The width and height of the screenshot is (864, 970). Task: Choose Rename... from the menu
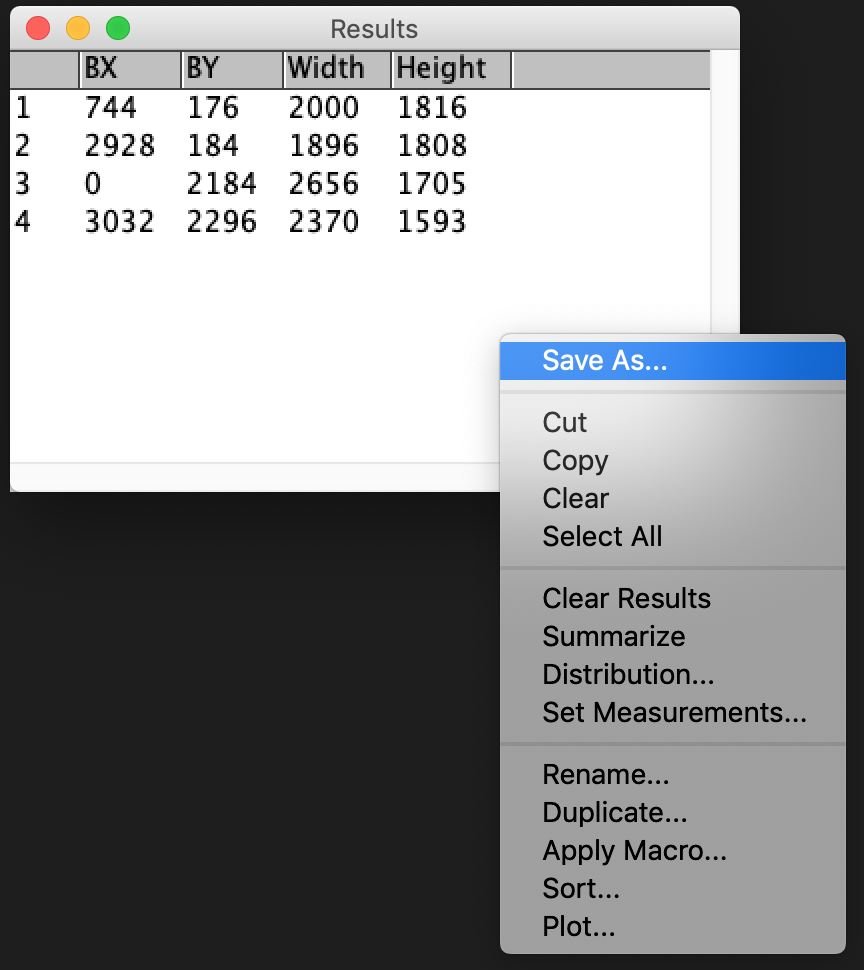[605, 775]
